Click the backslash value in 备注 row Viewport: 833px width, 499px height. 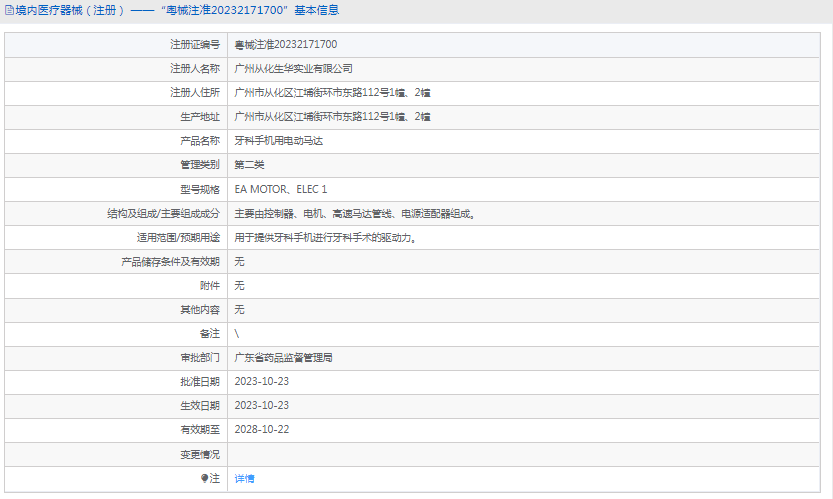[236, 334]
